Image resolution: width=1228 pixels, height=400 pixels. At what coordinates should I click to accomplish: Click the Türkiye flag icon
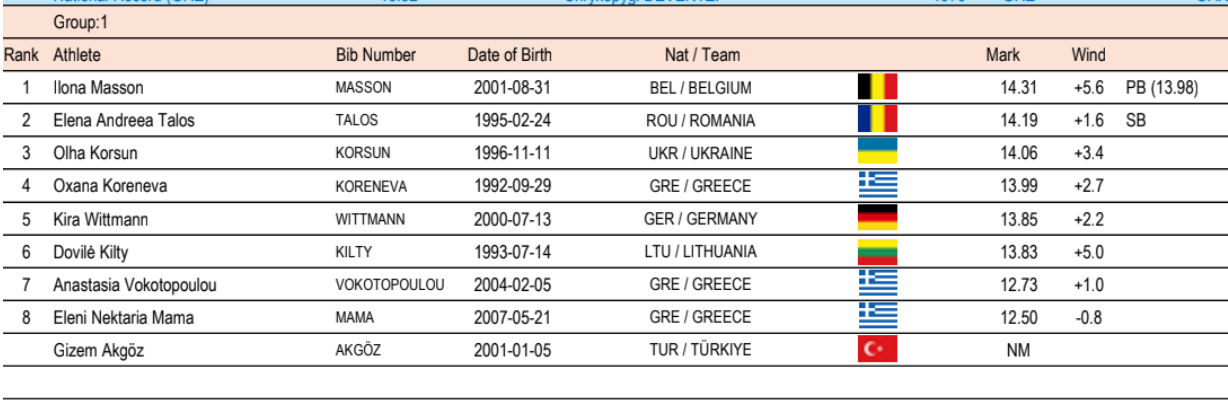(x=877, y=350)
